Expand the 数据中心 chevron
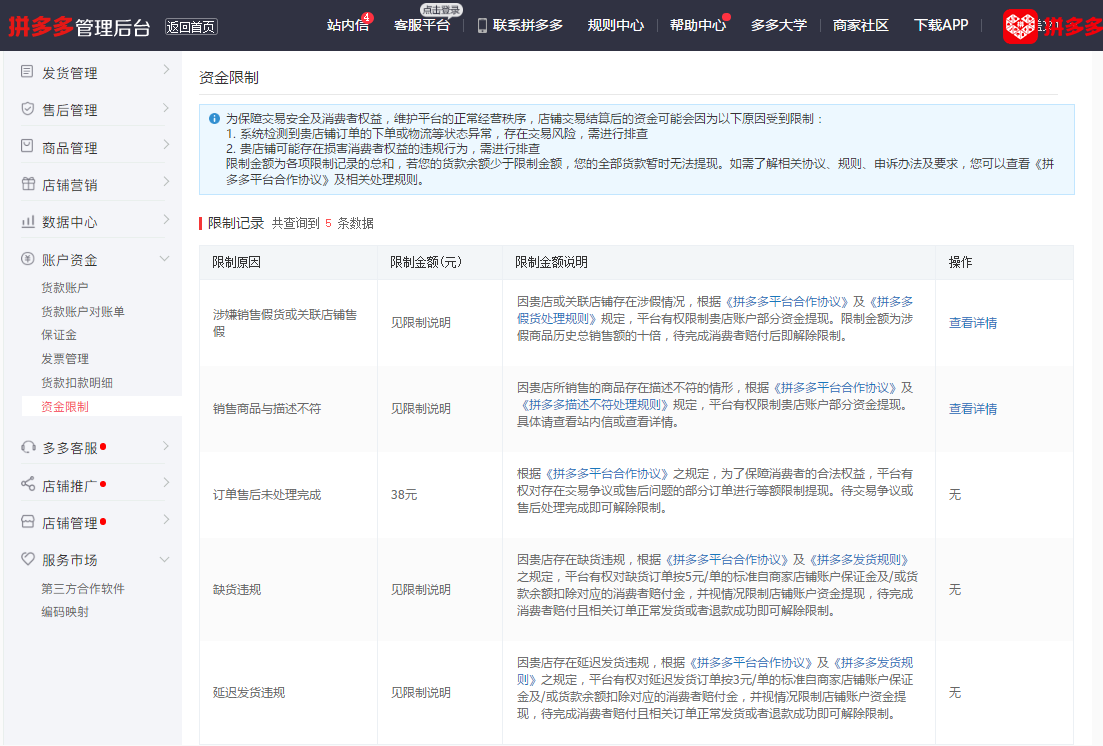Viewport: 1103px width, 746px height. (166, 219)
